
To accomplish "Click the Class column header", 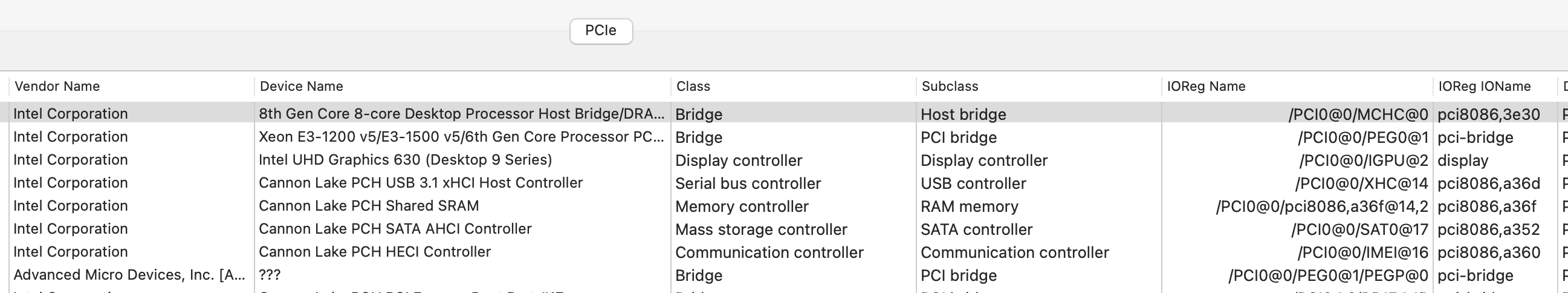I will (x=693, y=87).
